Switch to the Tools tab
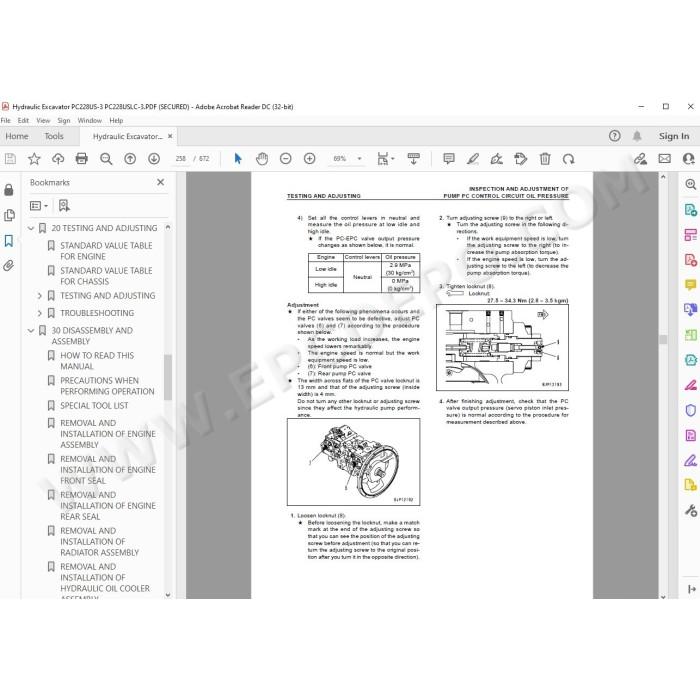Viewport: 700px width, 700px height. coord(54,136)
